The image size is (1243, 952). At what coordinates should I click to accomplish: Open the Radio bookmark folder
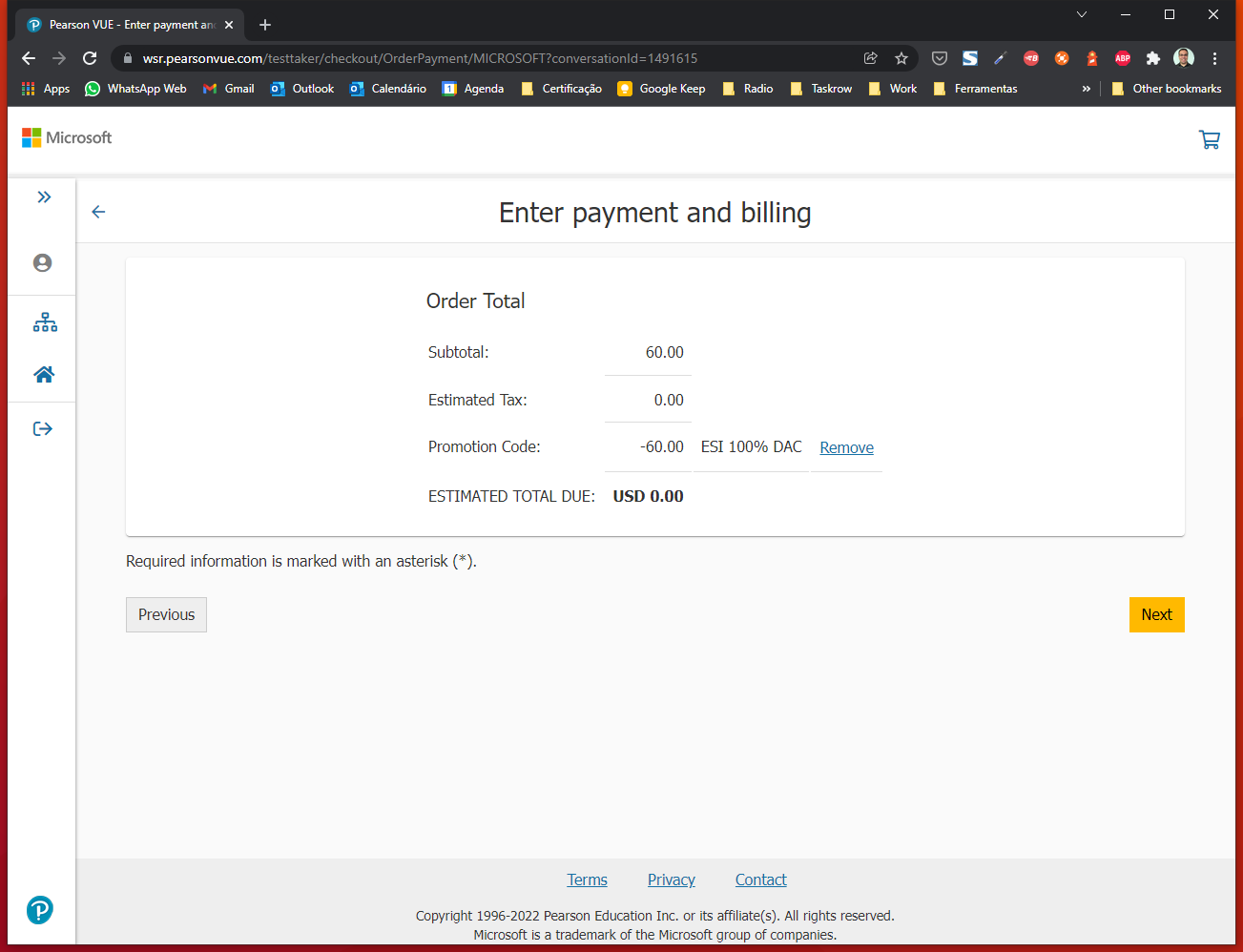coord(748,89)
